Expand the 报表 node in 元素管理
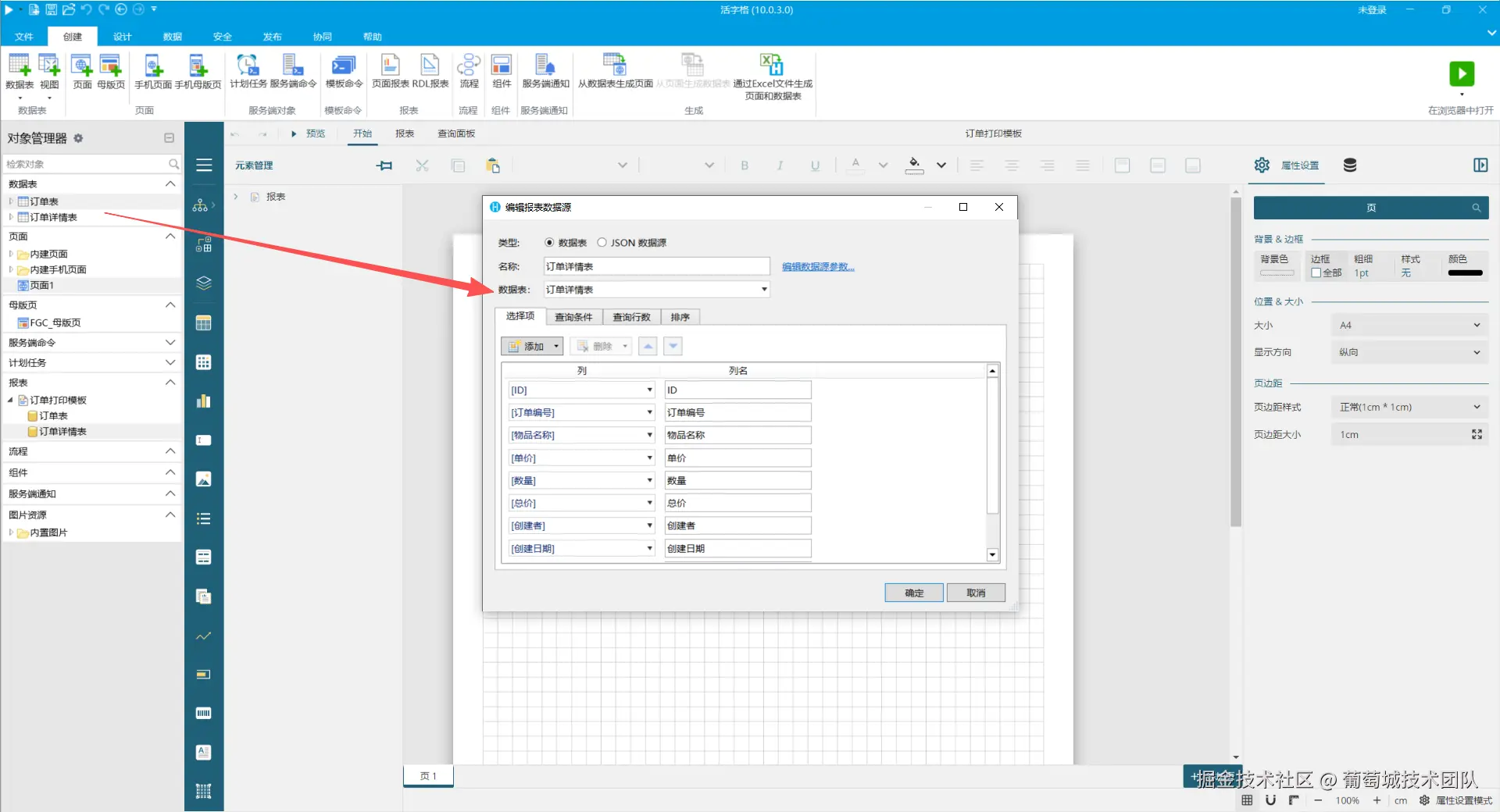 tap(236, 197)
